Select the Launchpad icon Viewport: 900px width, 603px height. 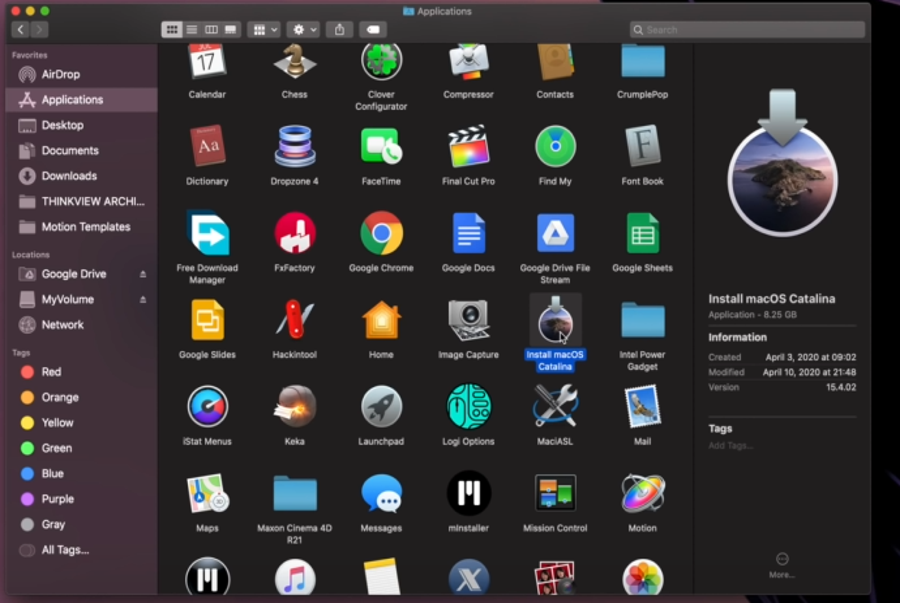click(x=381, y=406)
